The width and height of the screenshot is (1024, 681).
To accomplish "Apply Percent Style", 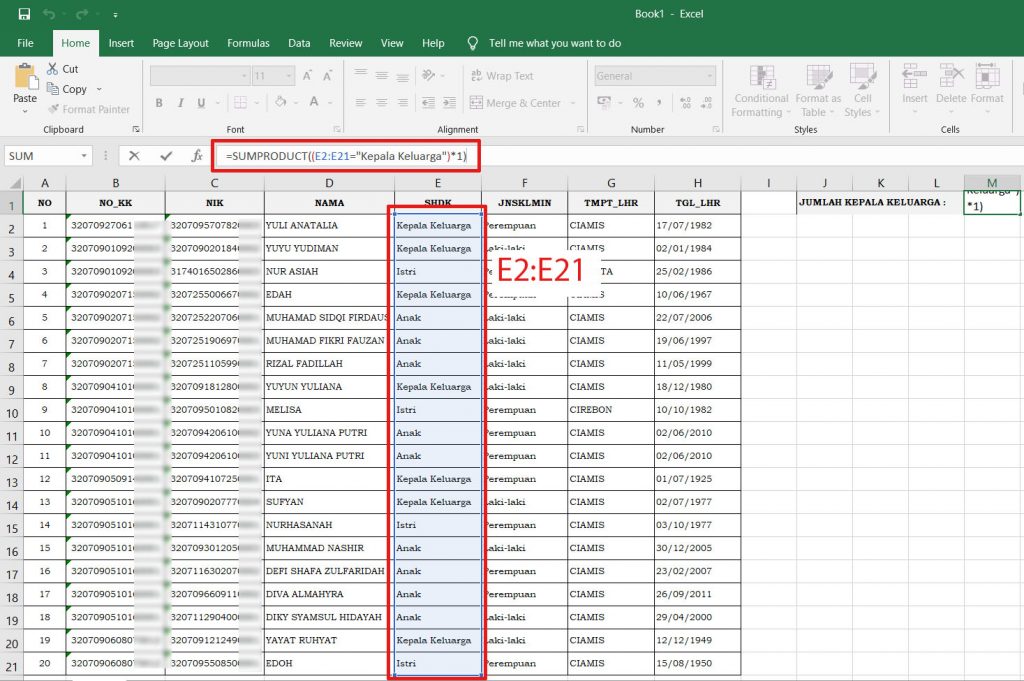I will (638, 103).
